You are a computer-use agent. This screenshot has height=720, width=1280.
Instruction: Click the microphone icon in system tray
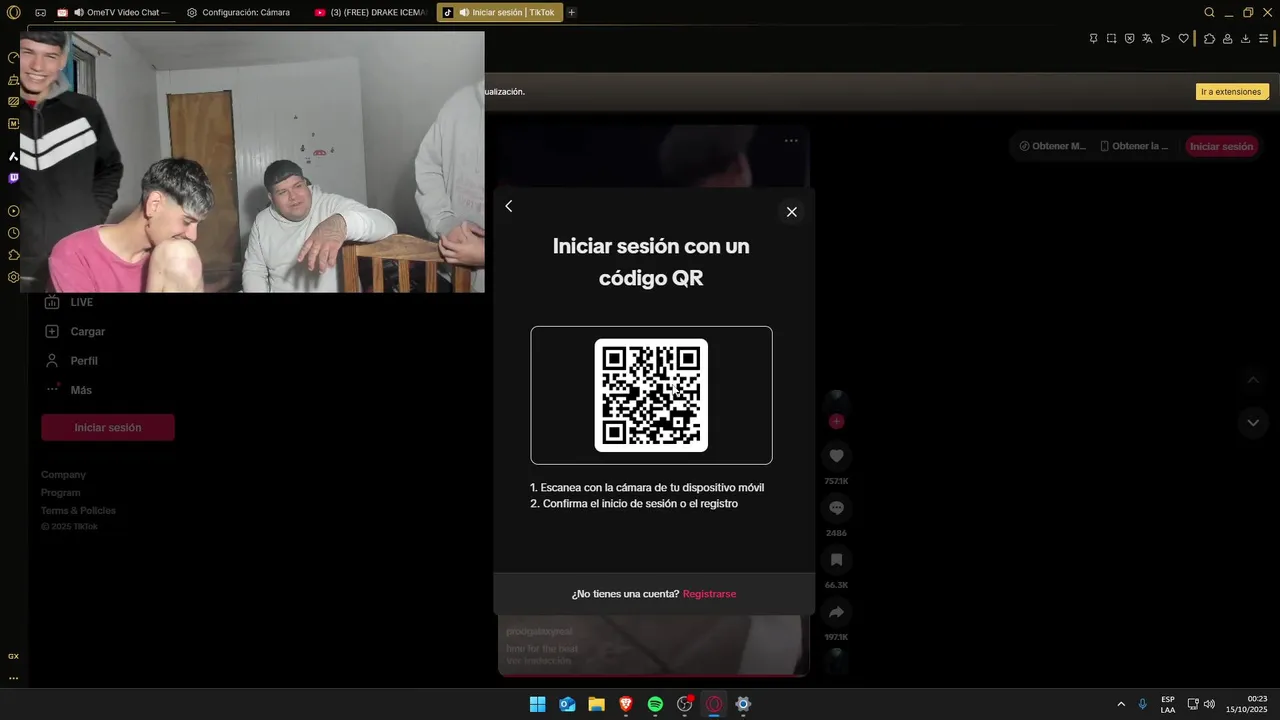(1143, 704)
